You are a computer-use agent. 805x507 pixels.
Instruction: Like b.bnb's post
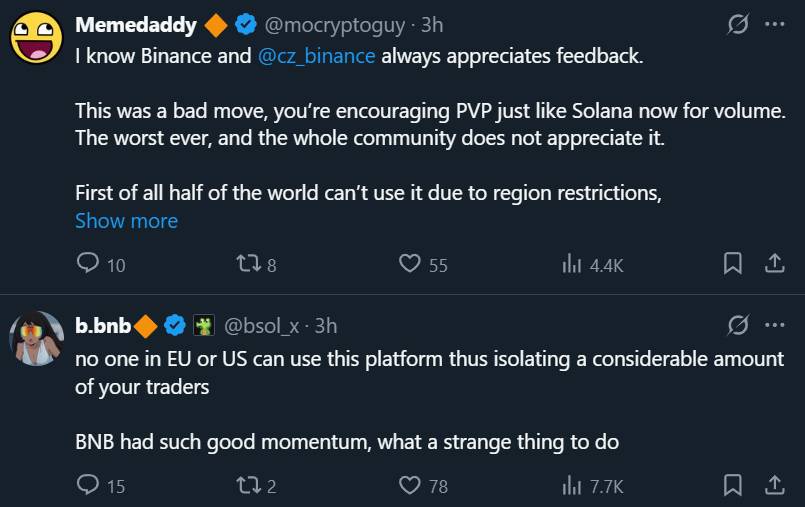coord(409,486)
